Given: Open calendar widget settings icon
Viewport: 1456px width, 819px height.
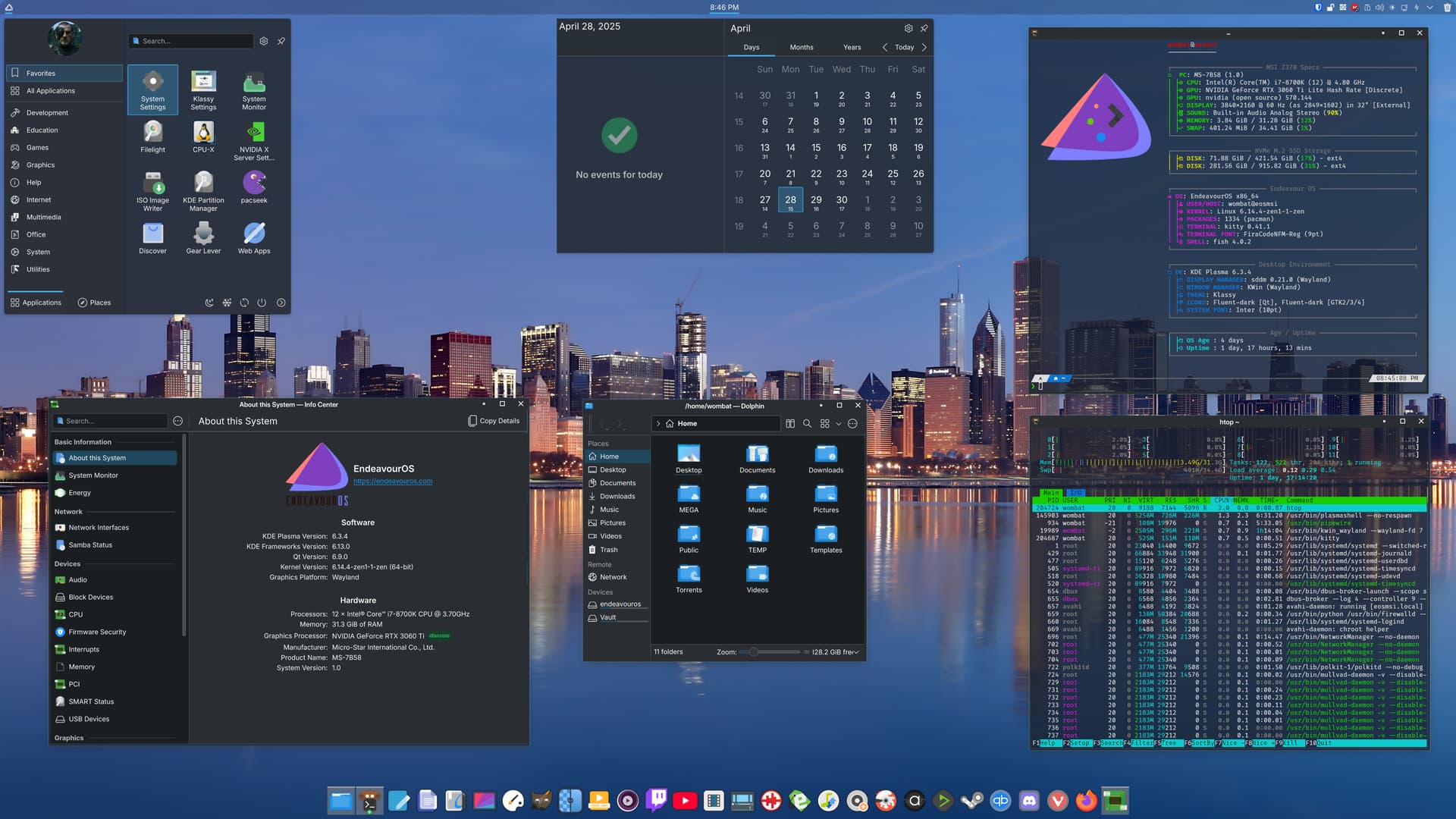Looking at the screenshot, I should point(908,28).
